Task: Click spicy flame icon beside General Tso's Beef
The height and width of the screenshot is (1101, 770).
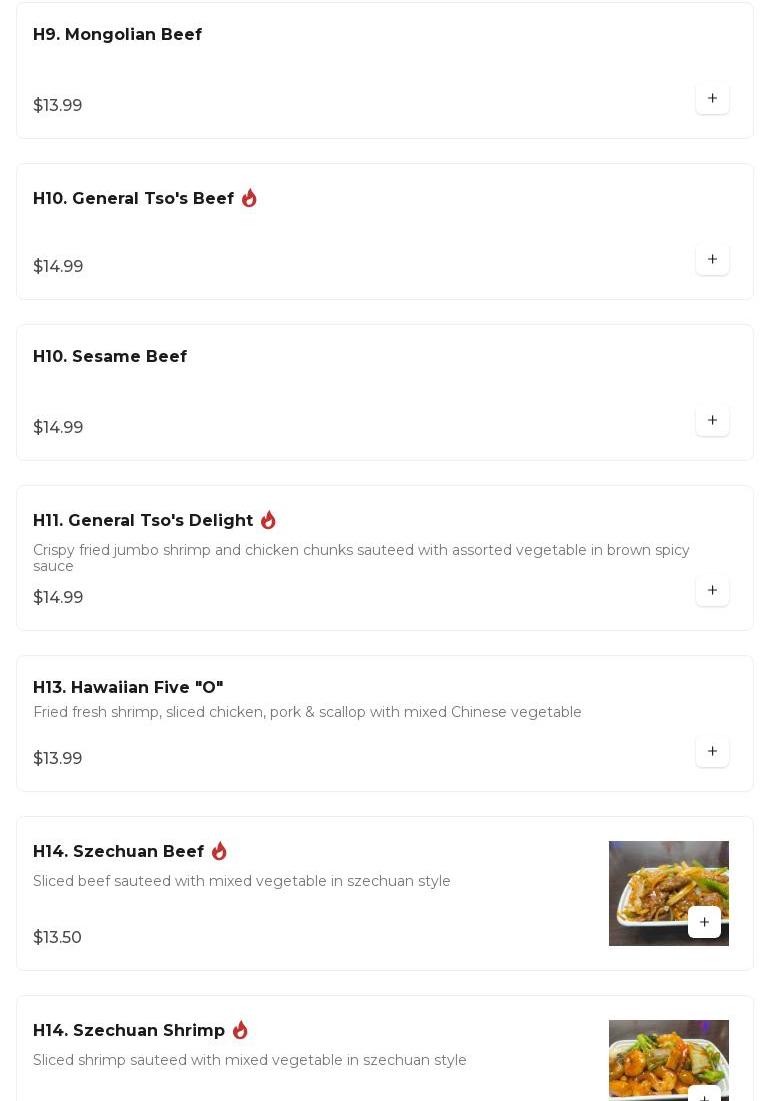Action: click(249, 198)
